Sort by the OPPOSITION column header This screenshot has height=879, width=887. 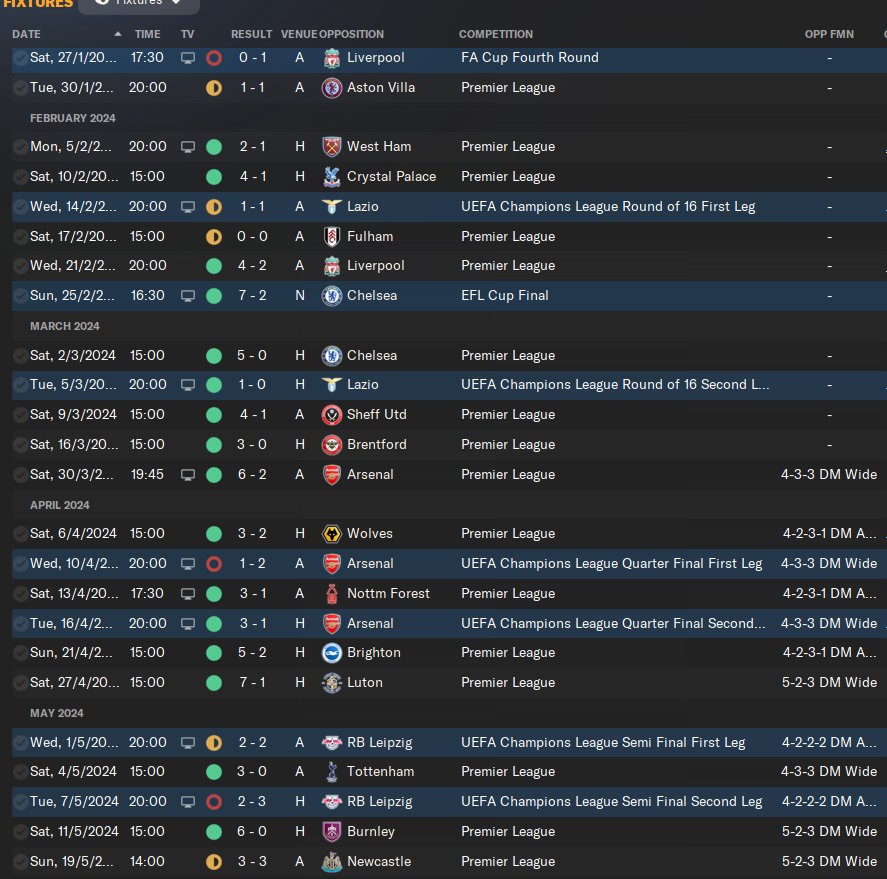351,34
